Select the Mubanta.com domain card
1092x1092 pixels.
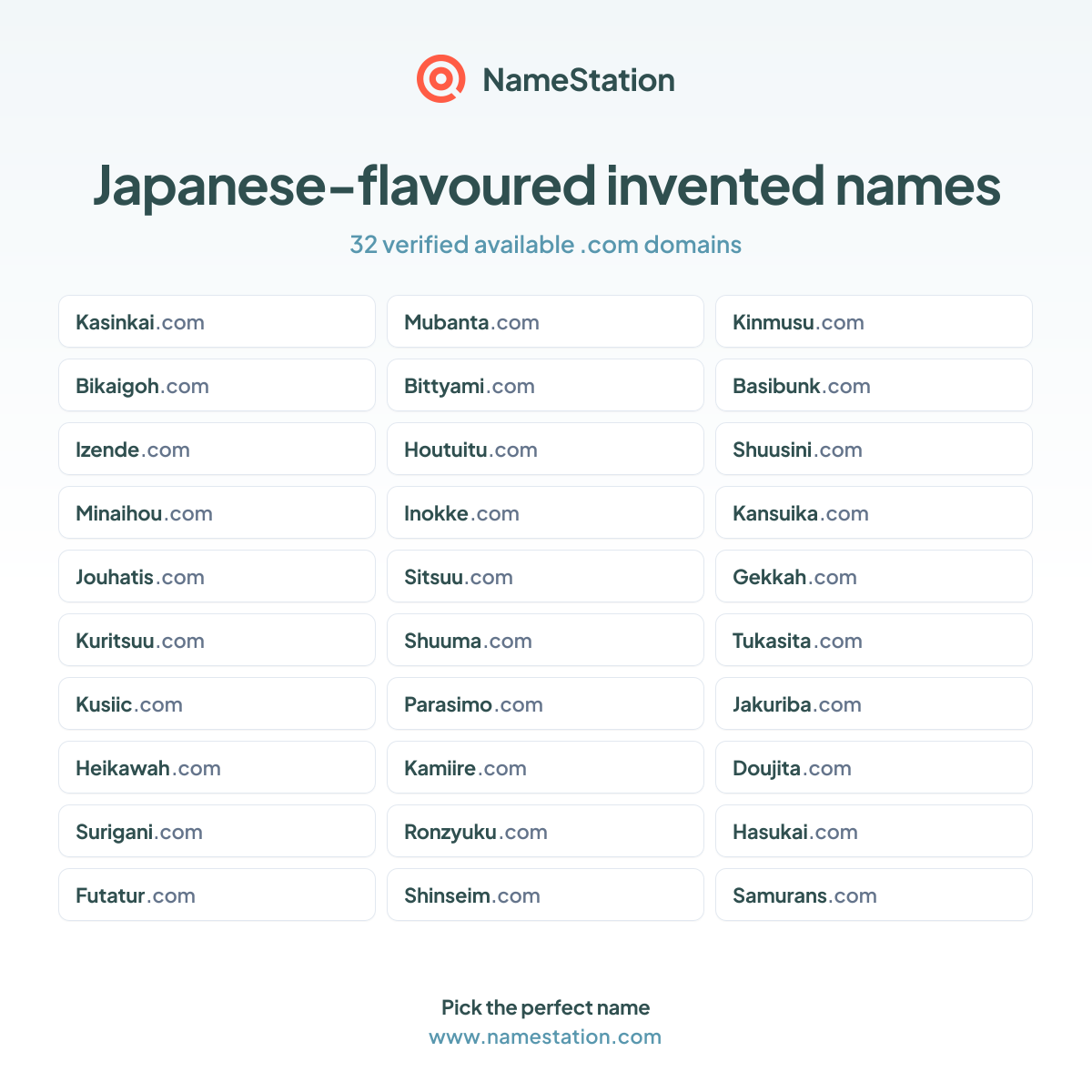[546, 321]
